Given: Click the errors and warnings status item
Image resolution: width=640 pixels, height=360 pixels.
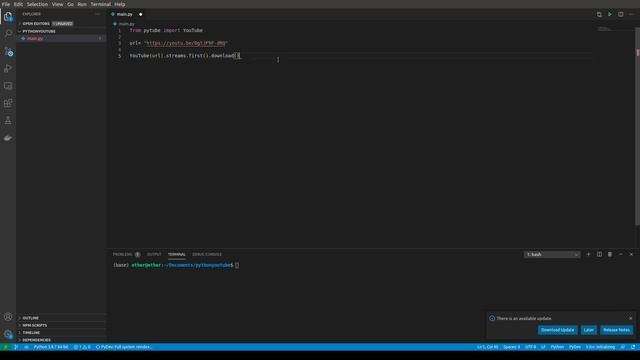Looking at the screenshot, I should pos(82,347).
